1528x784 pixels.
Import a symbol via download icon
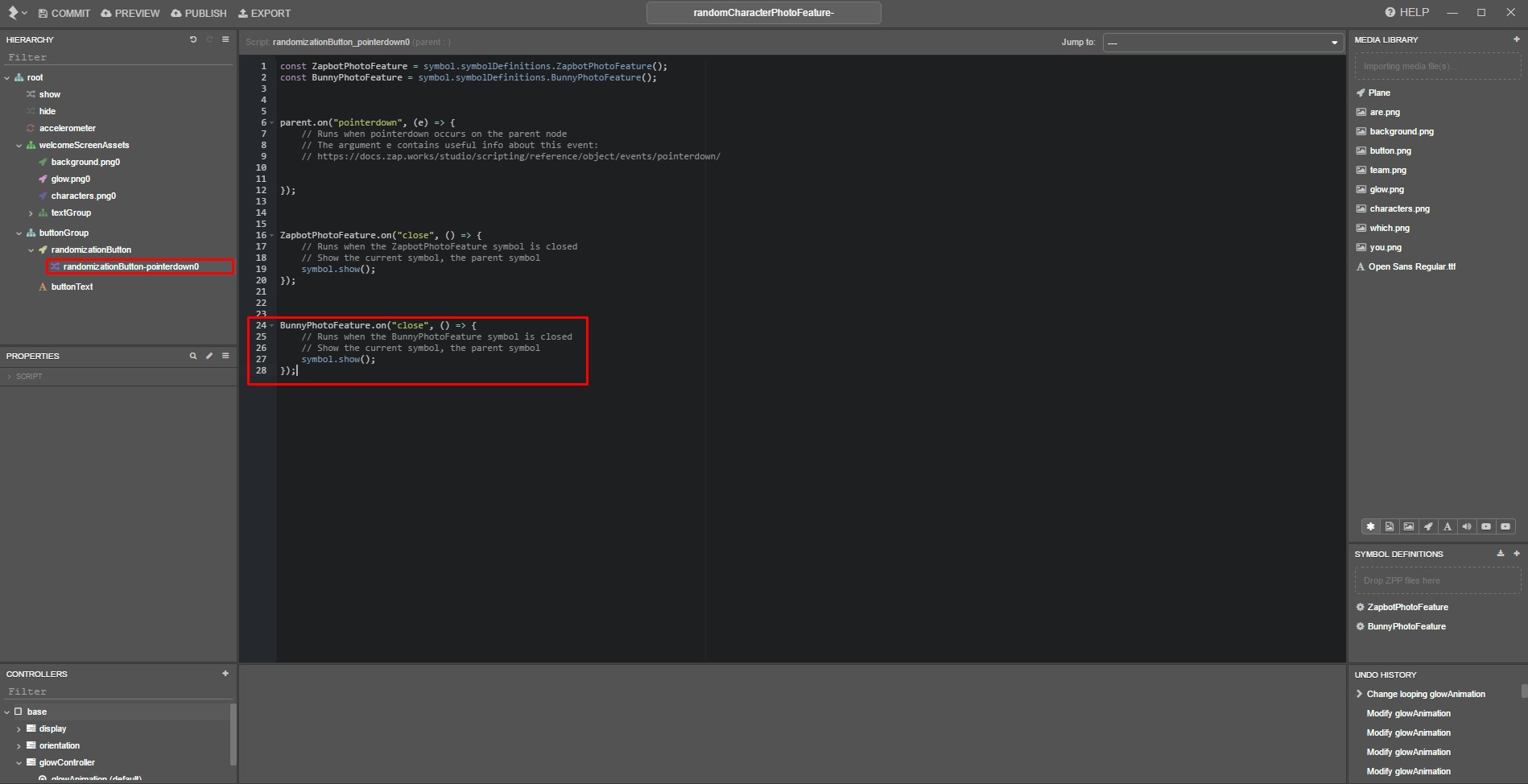click(x=1501, y=554)
